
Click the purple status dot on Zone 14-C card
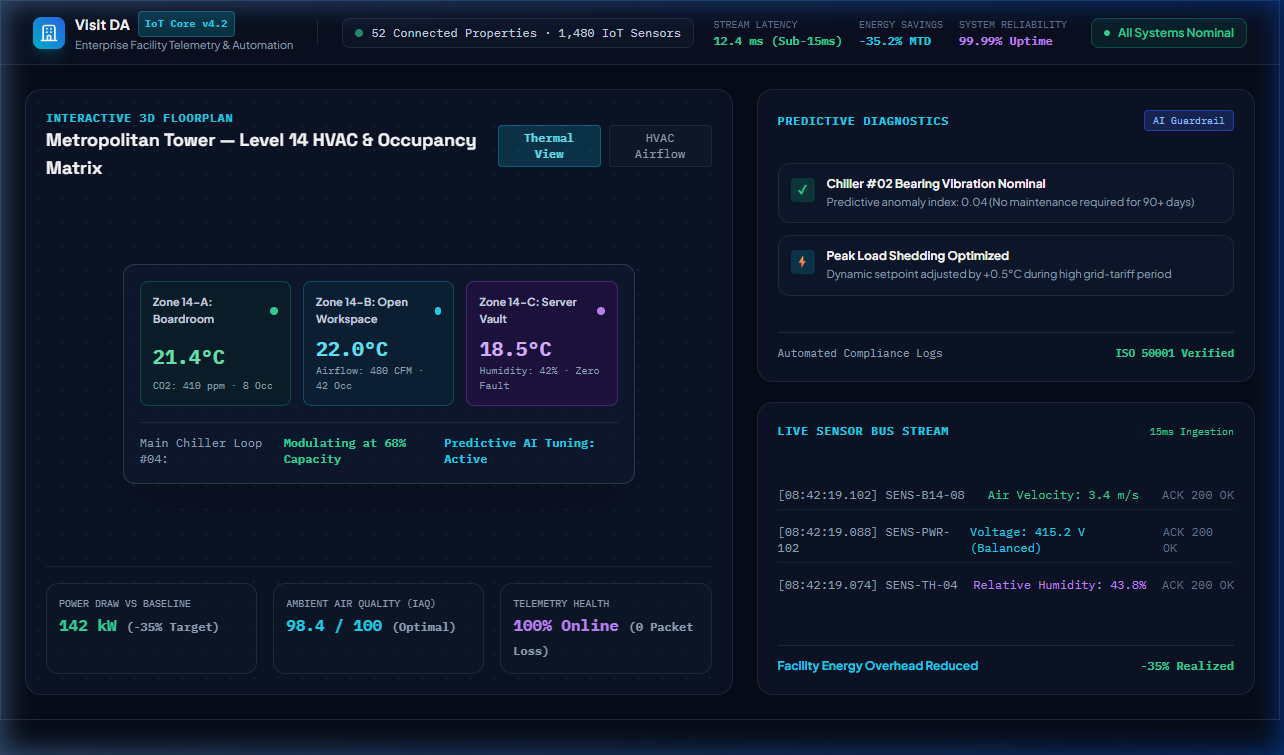601,311
